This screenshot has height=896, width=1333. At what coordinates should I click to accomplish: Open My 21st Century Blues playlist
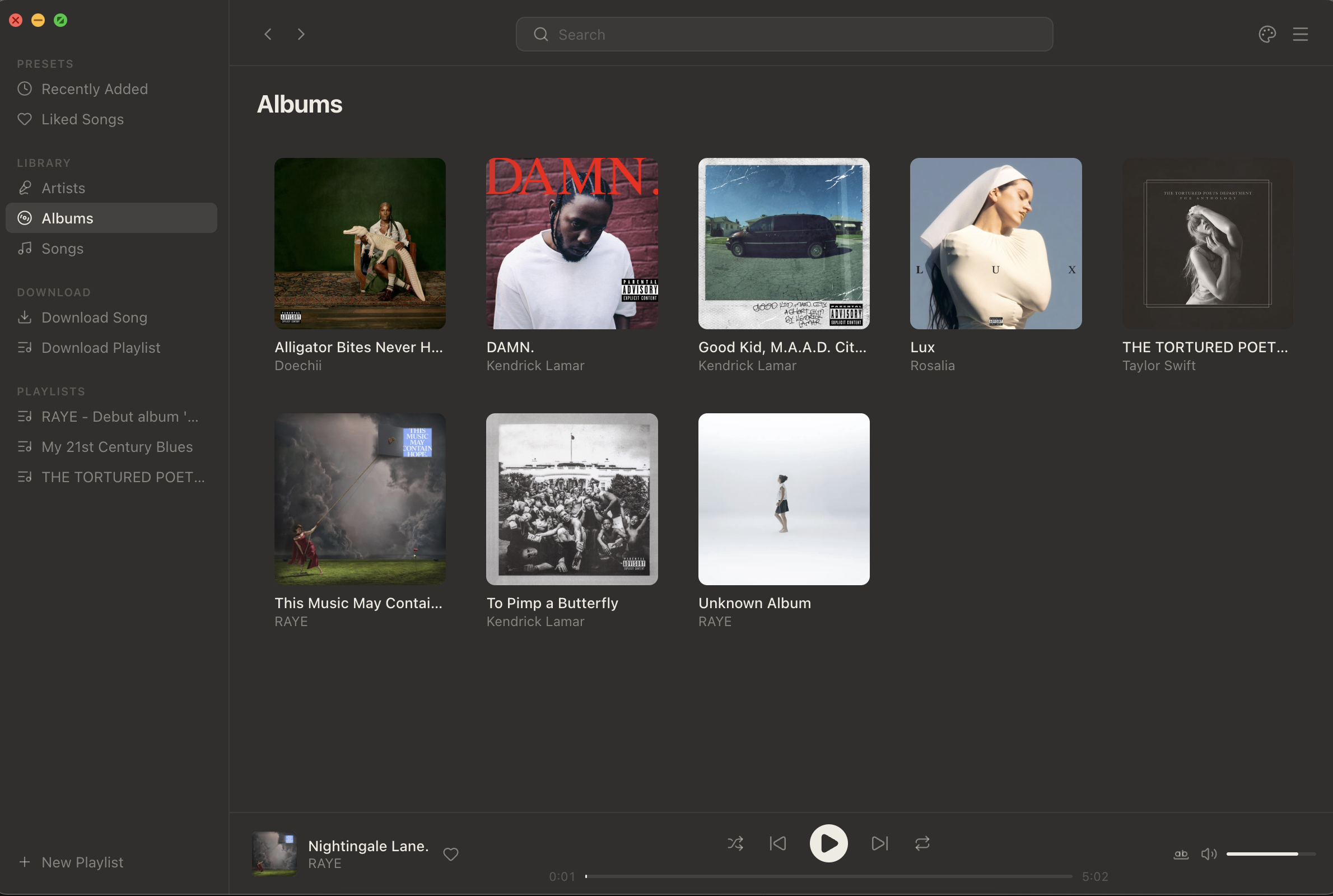(x=111, y=446)
